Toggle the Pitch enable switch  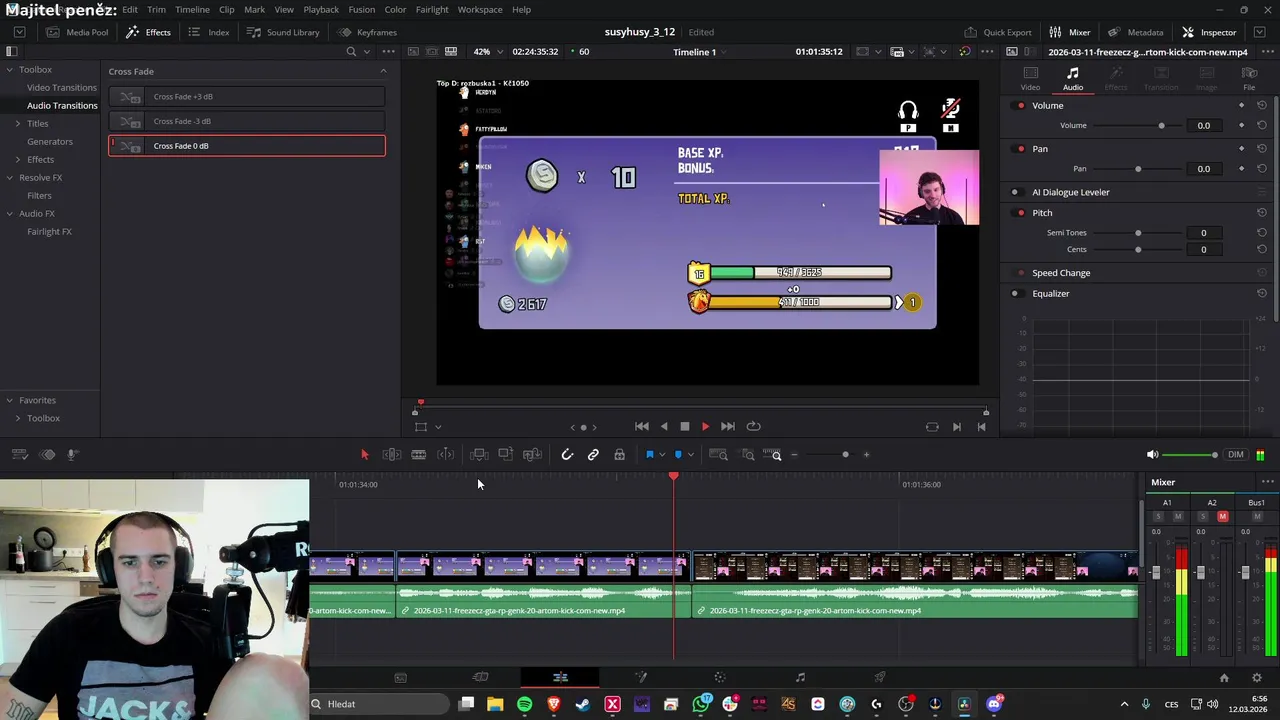[x=1020, y=213]
